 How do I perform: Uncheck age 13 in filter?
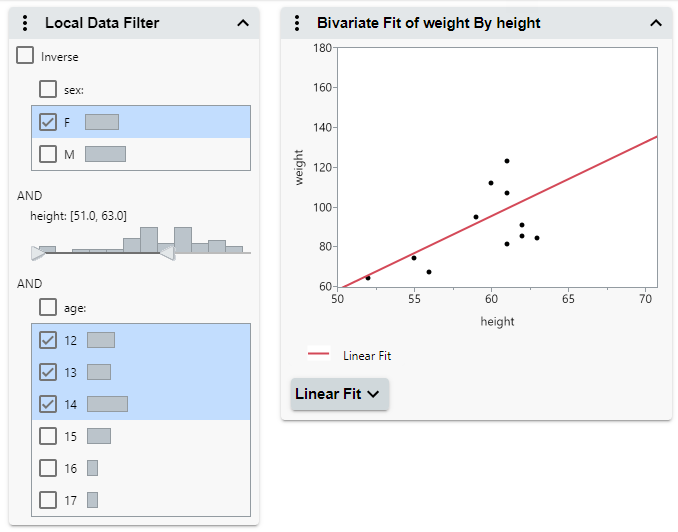click(48, 372)
